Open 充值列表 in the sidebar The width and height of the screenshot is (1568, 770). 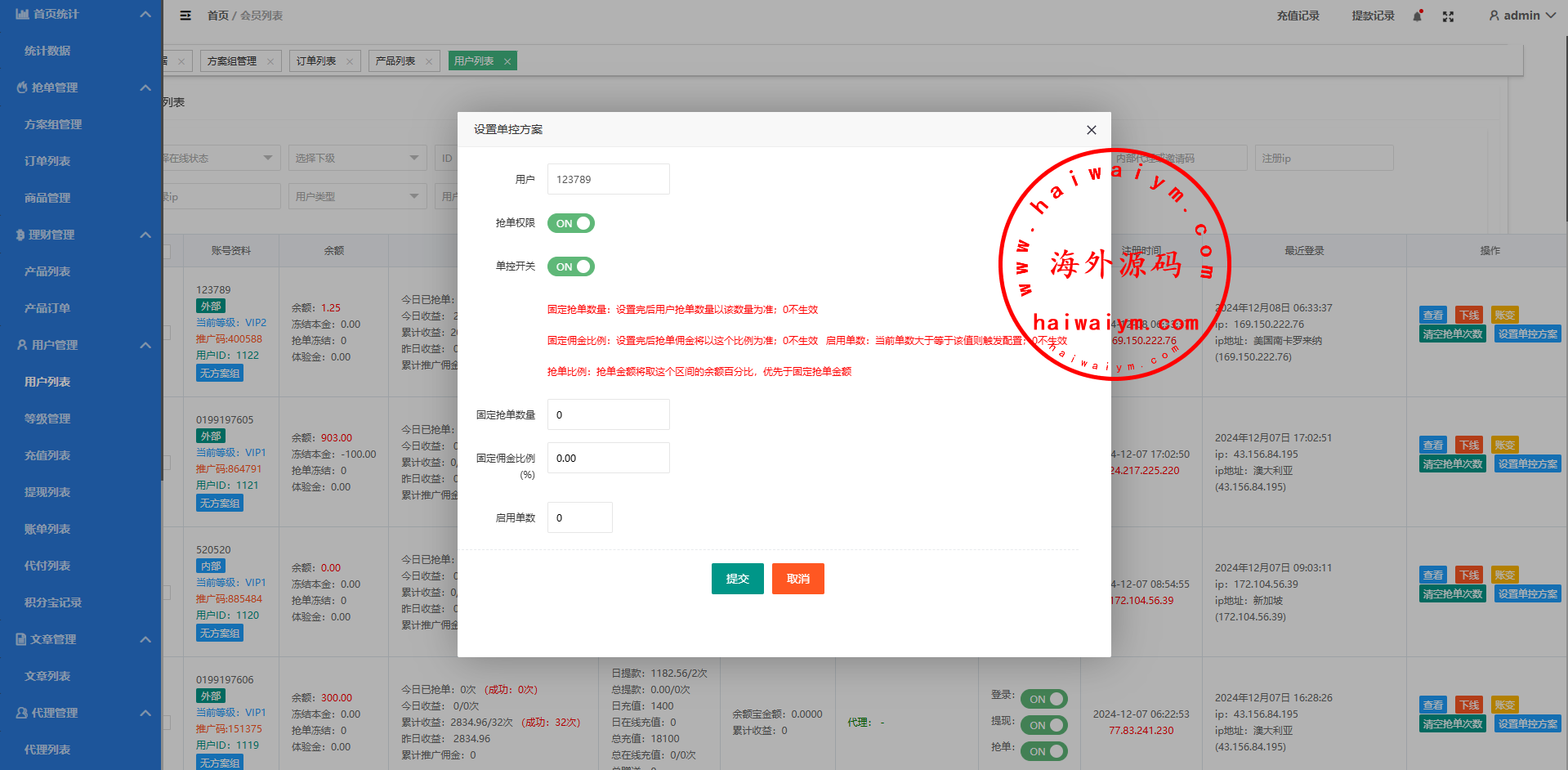(x=47, y=455)
